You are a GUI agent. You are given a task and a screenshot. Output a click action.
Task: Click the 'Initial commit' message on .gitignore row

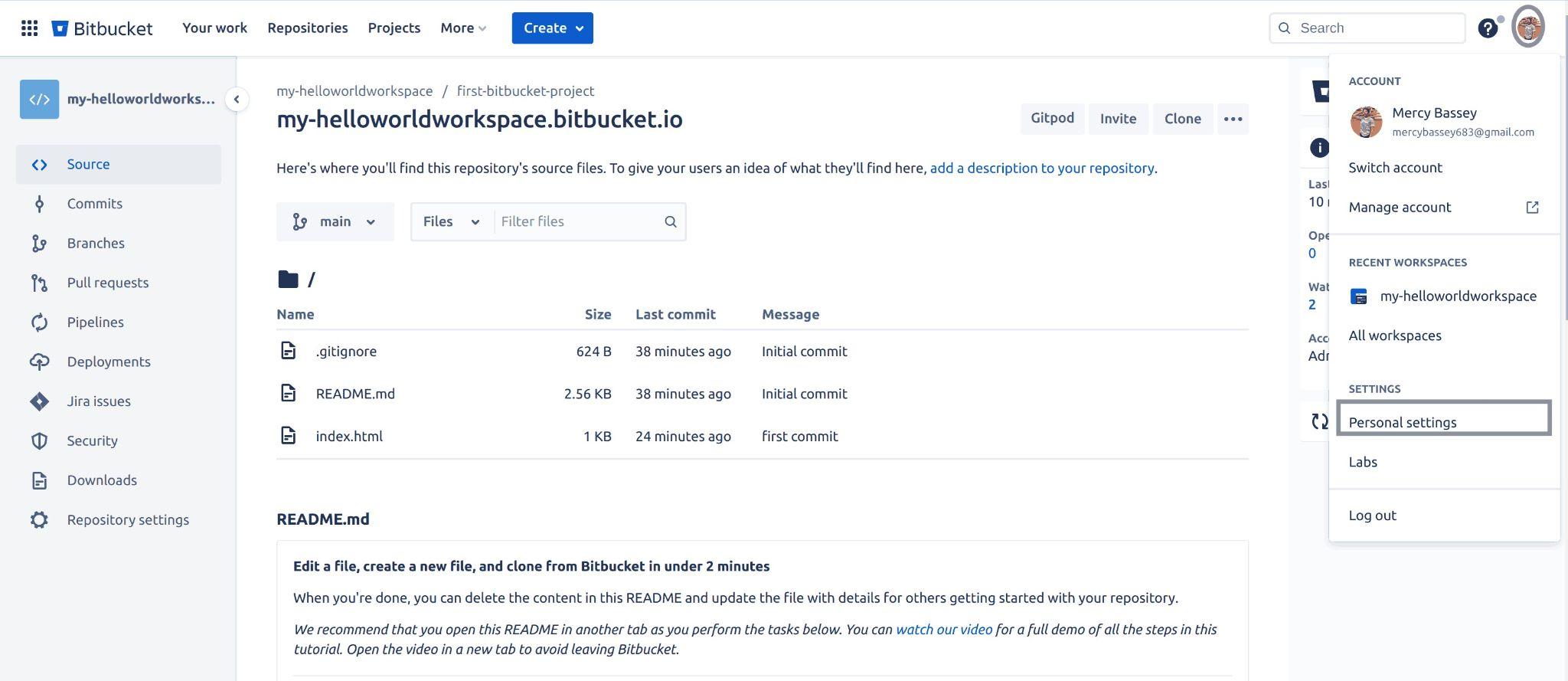(804, 352)
